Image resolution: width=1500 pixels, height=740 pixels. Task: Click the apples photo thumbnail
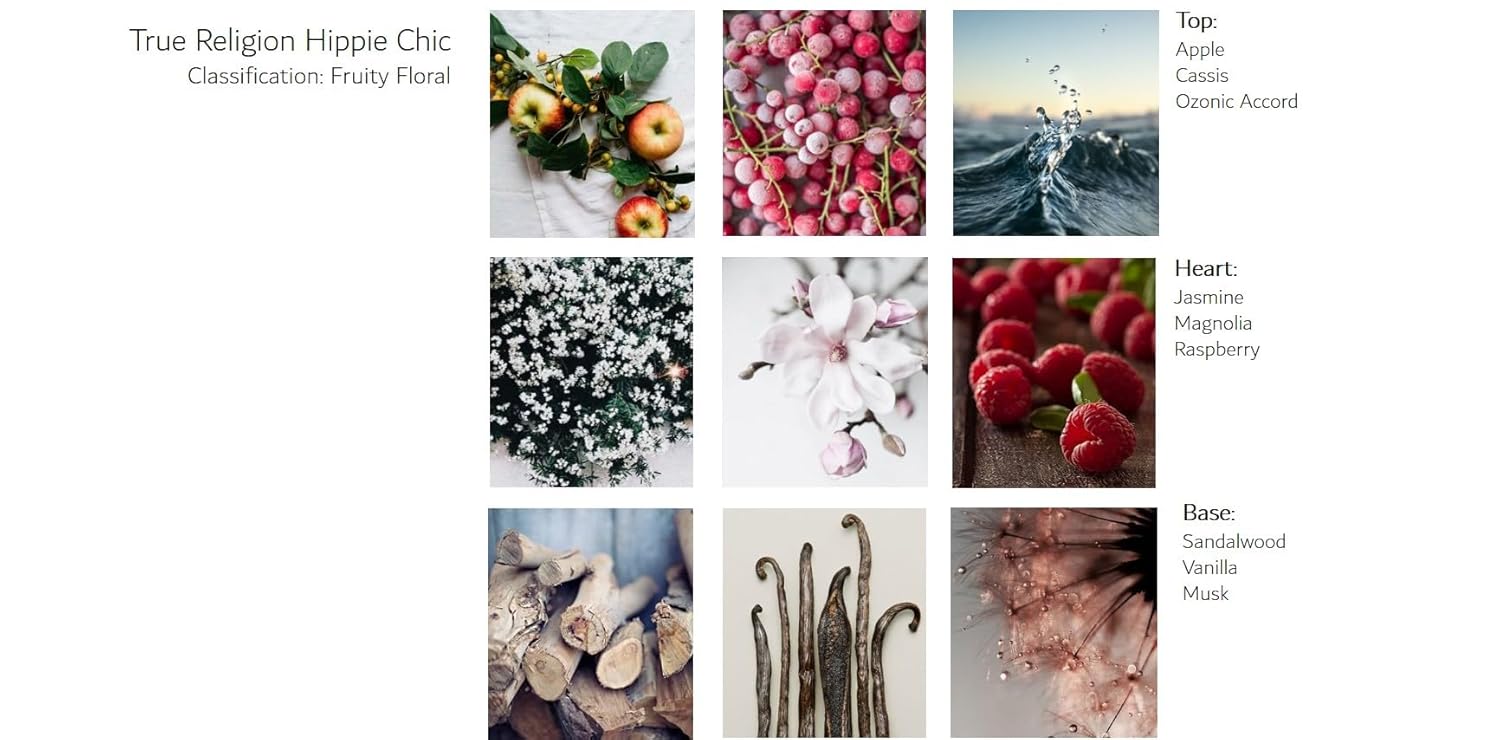[592, 124]
